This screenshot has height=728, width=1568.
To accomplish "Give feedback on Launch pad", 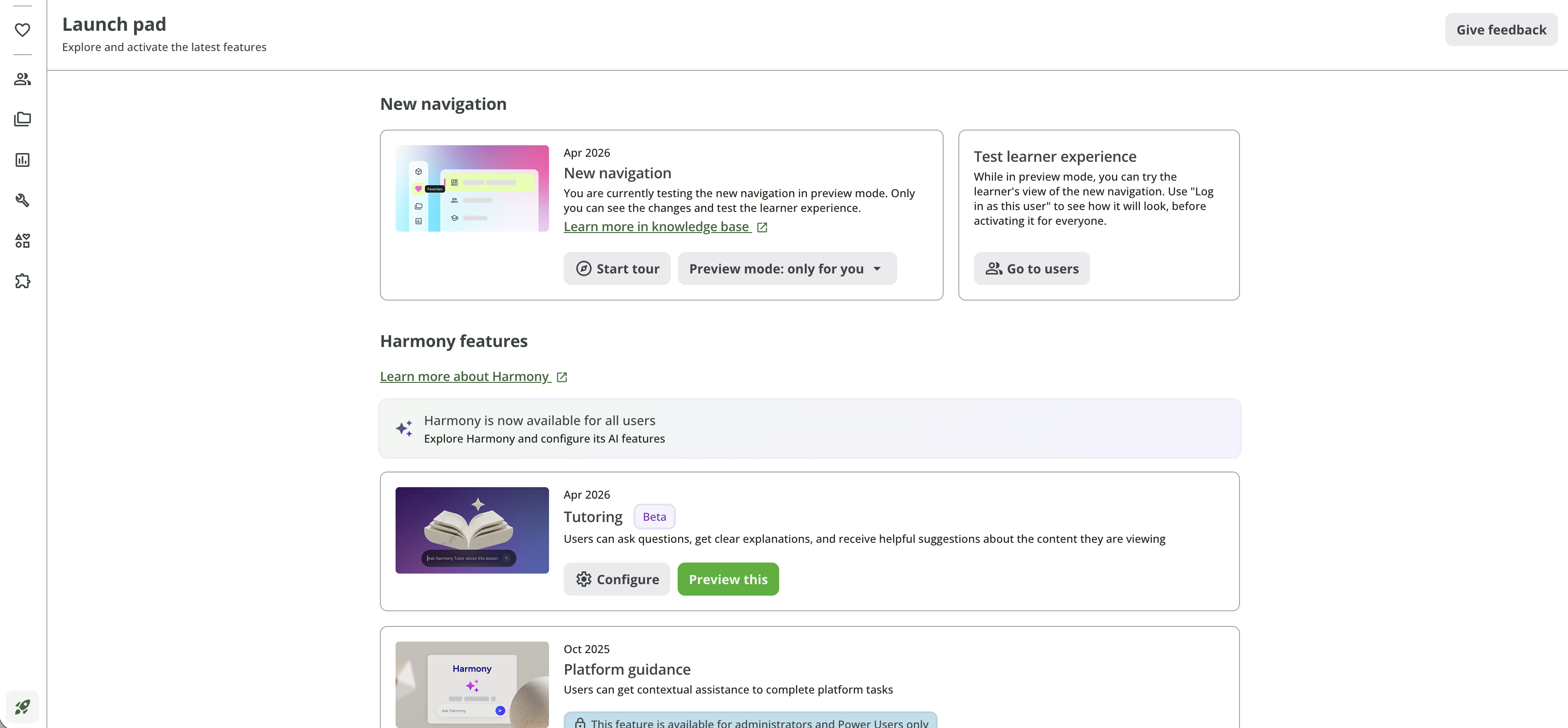I will click(1501, 30).
